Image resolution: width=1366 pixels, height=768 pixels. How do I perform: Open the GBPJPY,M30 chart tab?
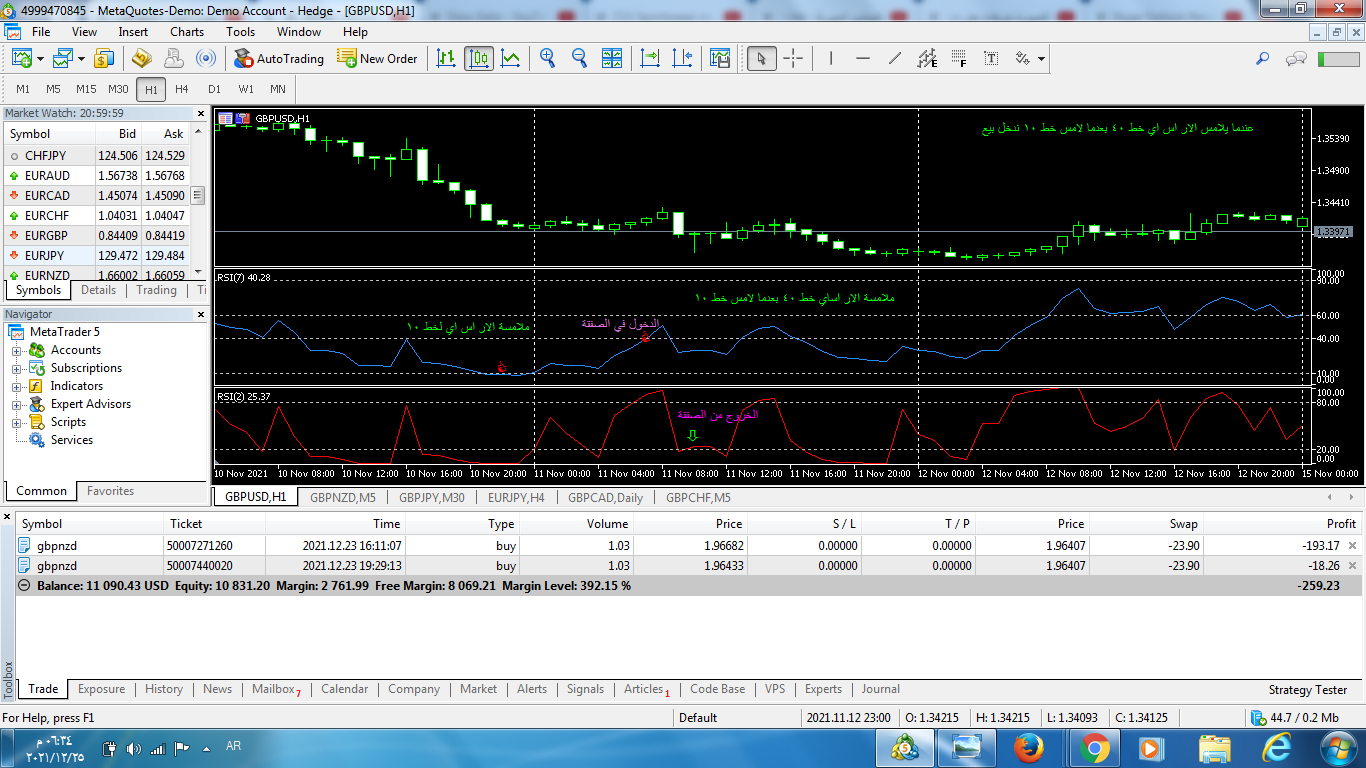[x=431, y=497]
